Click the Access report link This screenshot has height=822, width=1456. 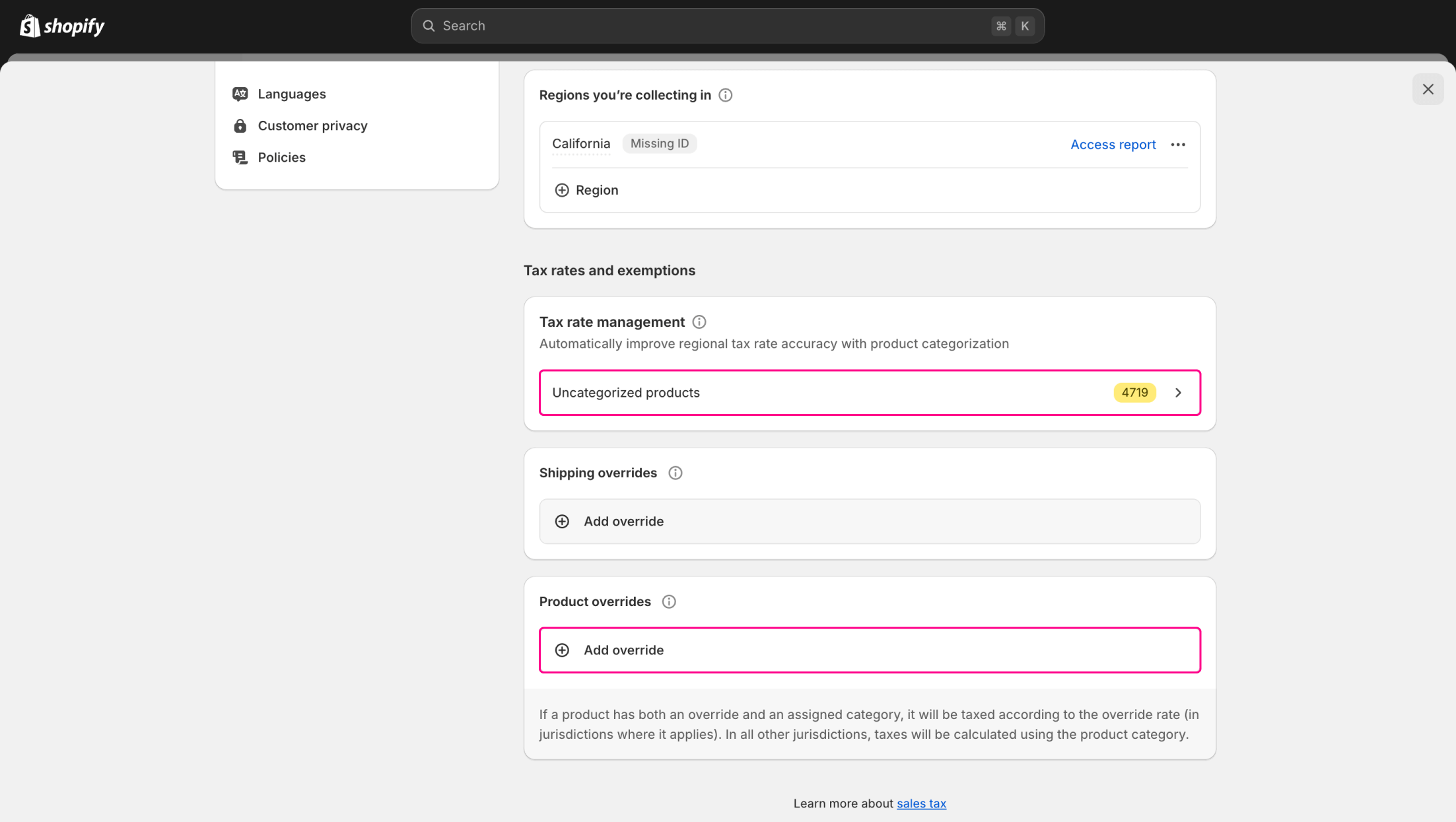tap(1113, 145)
